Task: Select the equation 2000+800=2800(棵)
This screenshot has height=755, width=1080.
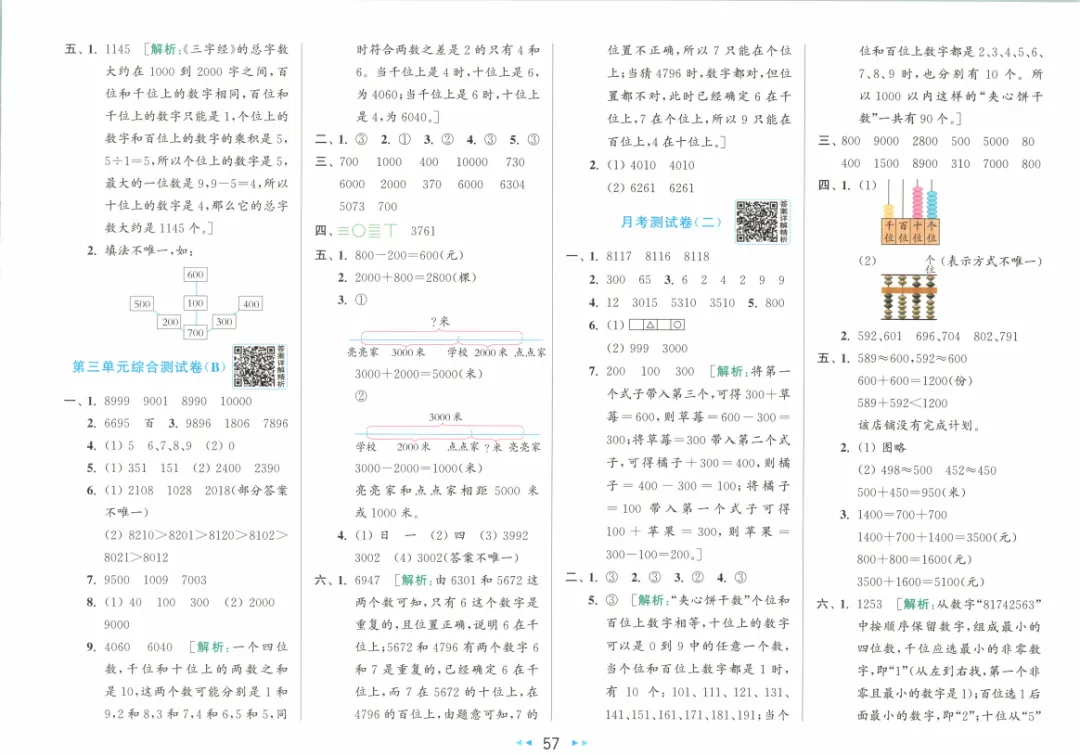Action: [x=415, y=278]
